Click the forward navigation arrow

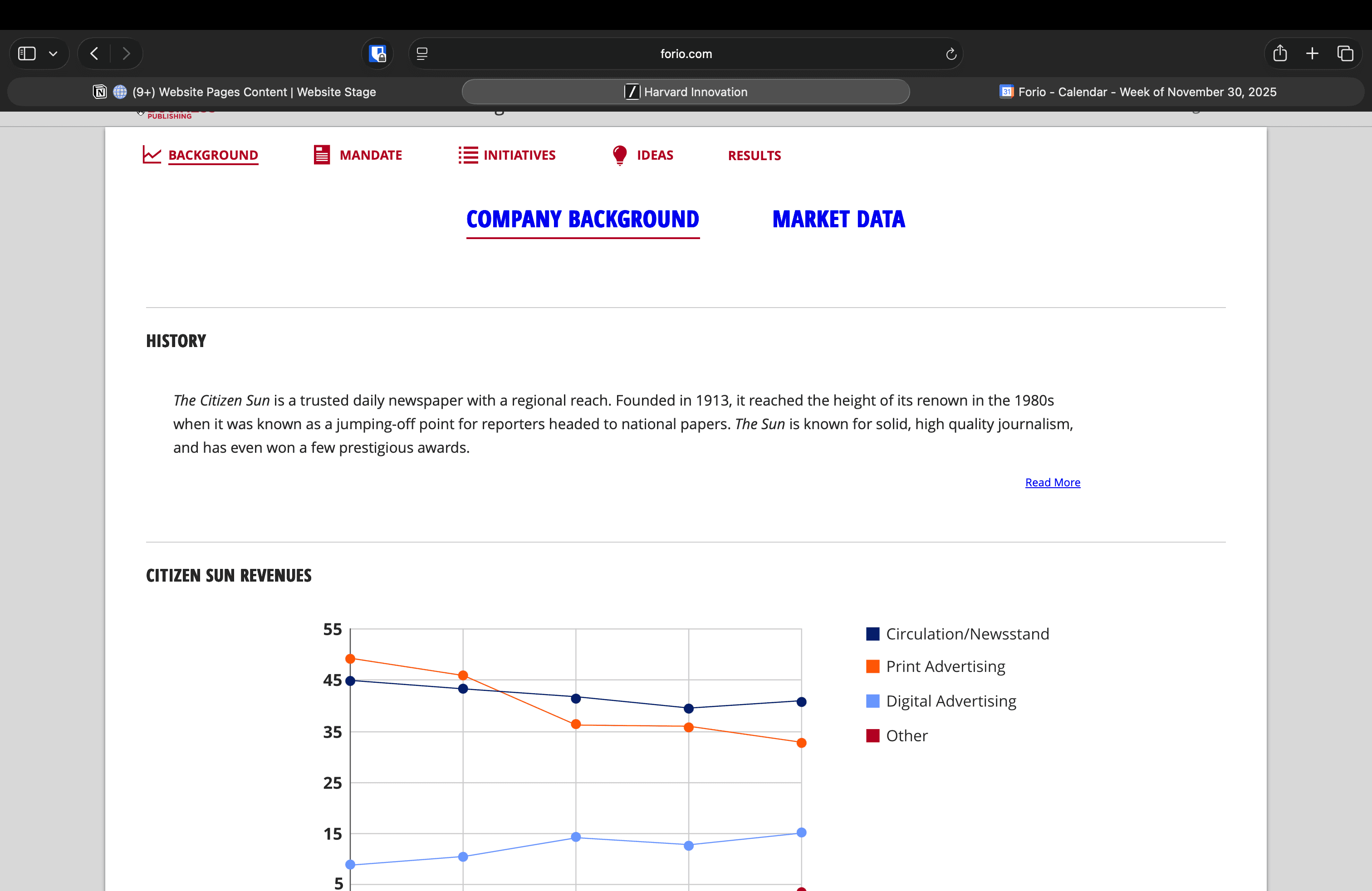pyautogui.click(x=126, y=54)
